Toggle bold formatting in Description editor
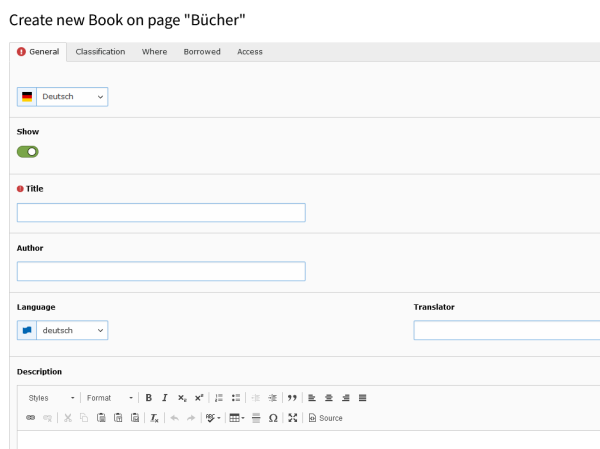 pyautogui.click(x=148, y=398)
